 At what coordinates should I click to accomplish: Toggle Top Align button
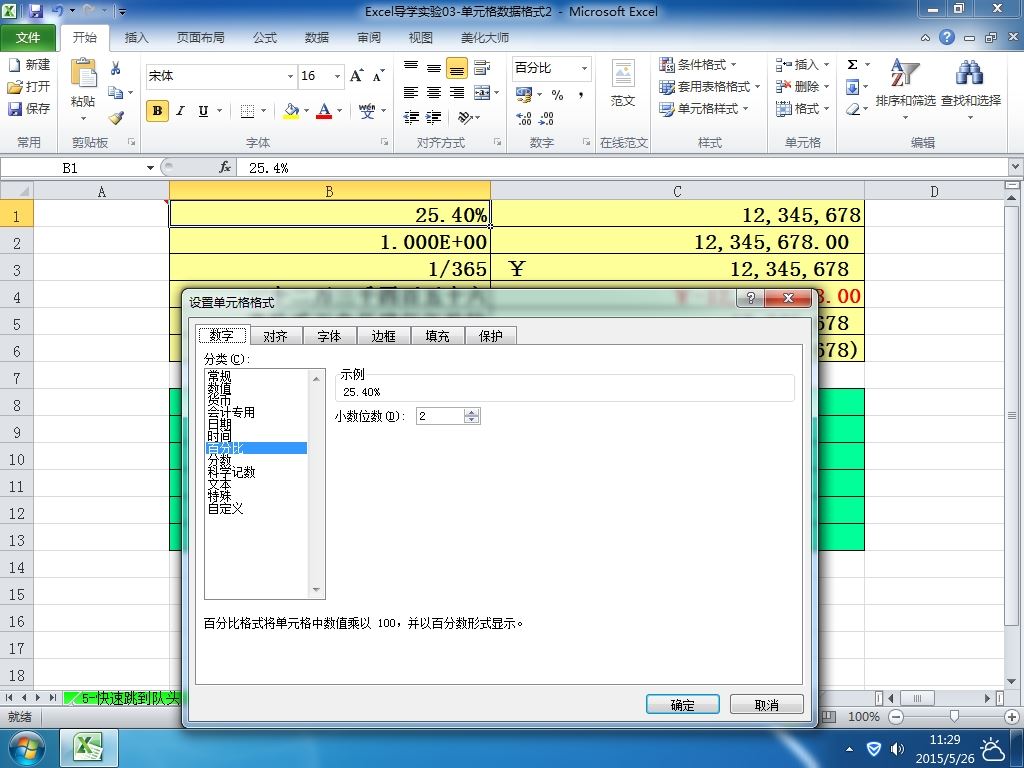411,67
